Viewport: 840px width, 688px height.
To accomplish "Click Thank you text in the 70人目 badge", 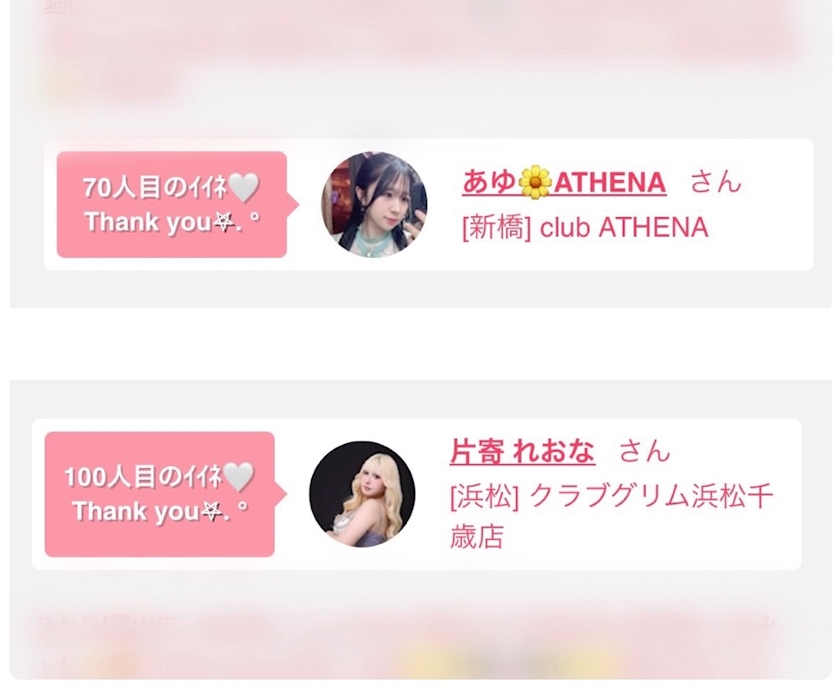I will click(x=148, y=222).
